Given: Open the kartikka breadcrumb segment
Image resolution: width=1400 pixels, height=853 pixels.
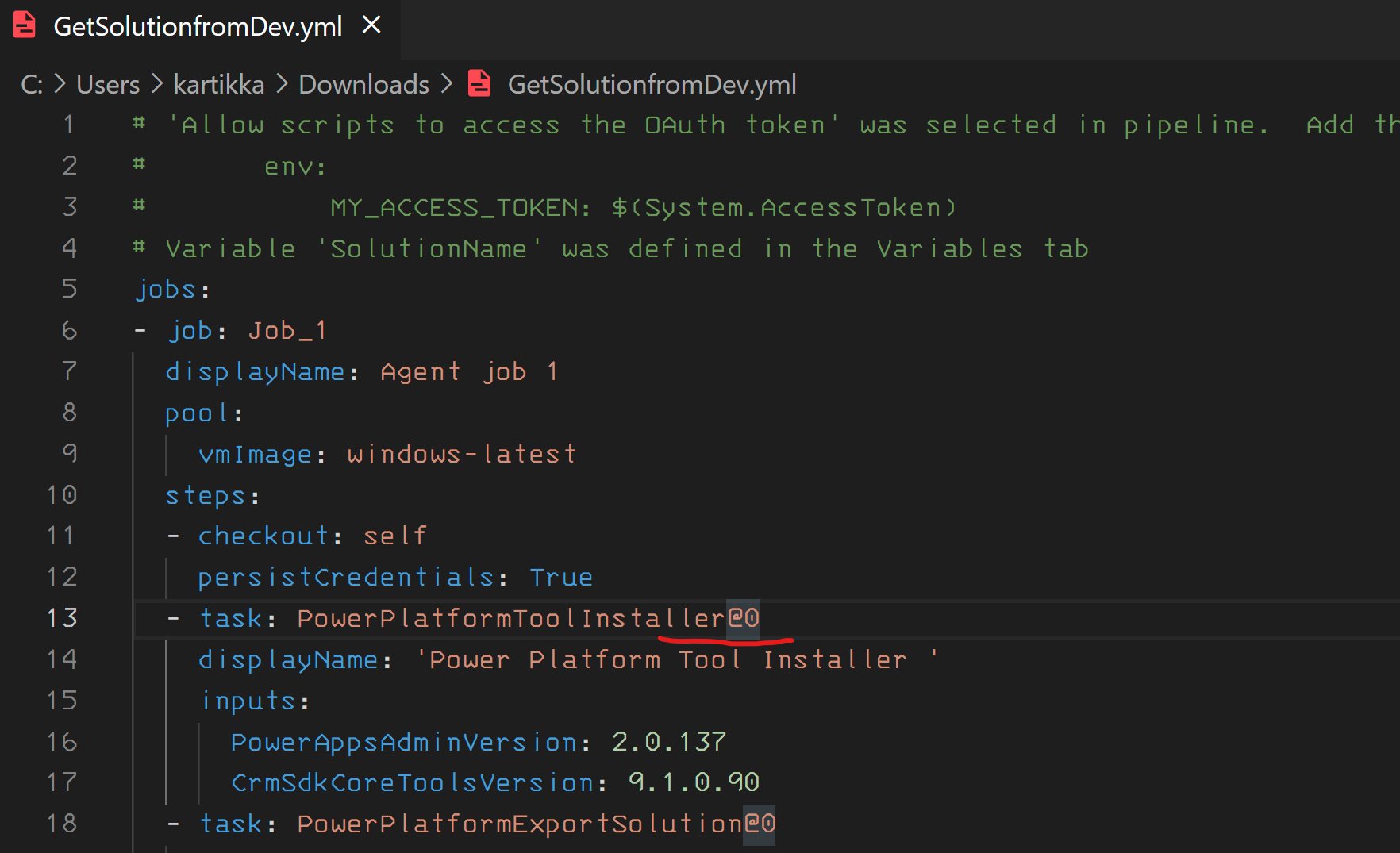Looking at the screenshot, I should [x=218, y=85].
